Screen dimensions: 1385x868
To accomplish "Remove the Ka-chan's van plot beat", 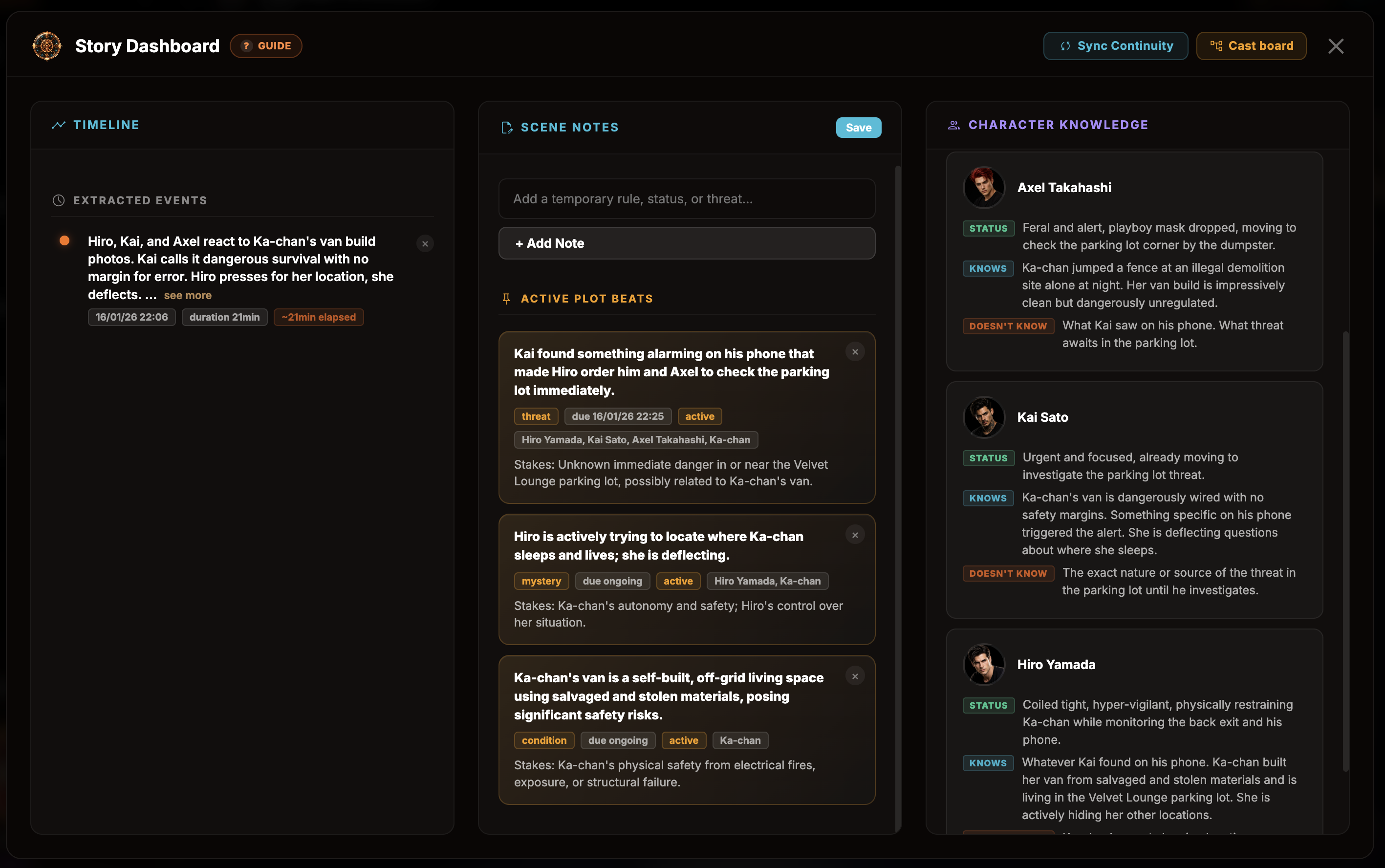I will (855, 676).
